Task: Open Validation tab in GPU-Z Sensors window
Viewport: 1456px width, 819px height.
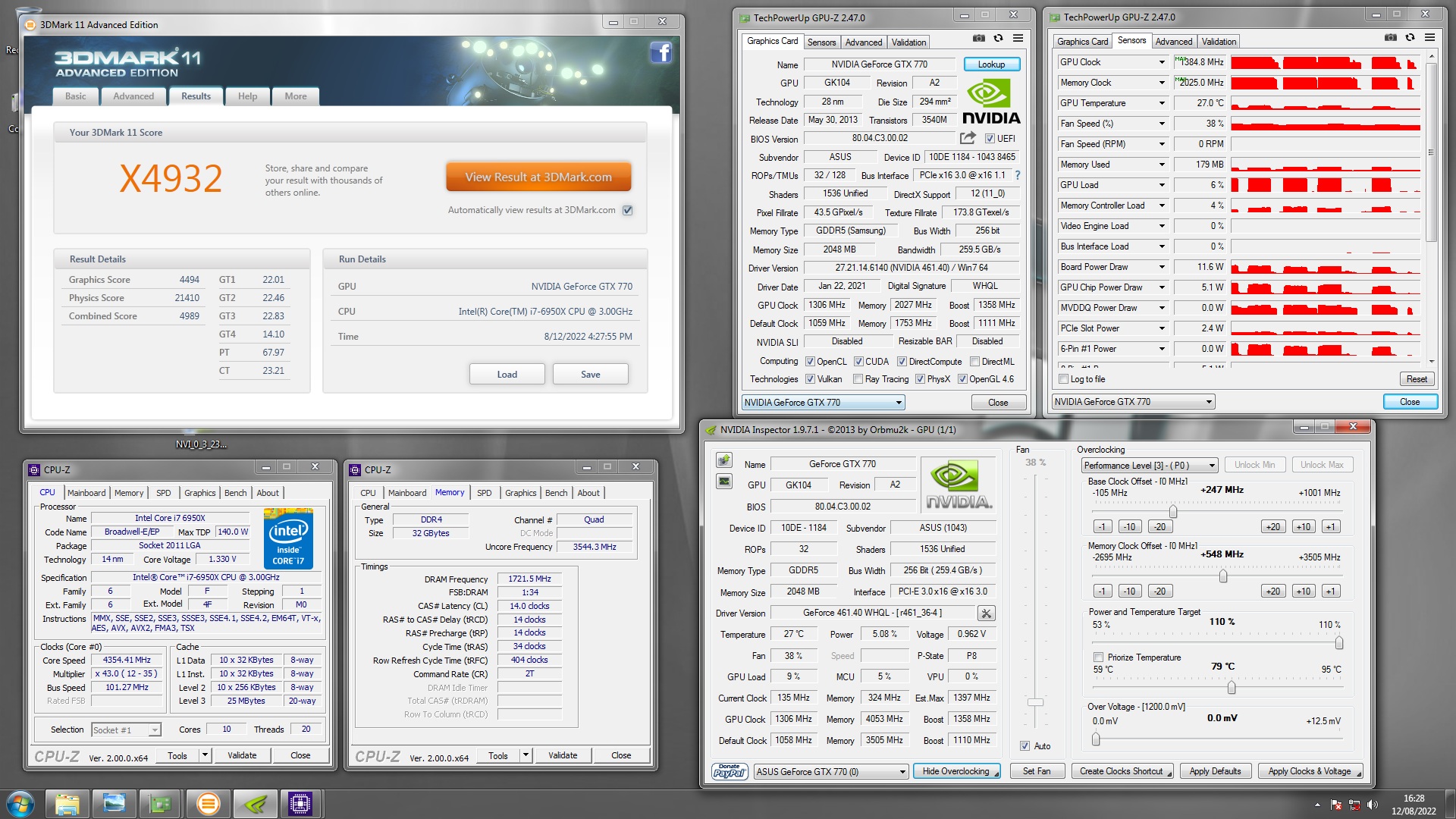Action: tap(1218, 42)
